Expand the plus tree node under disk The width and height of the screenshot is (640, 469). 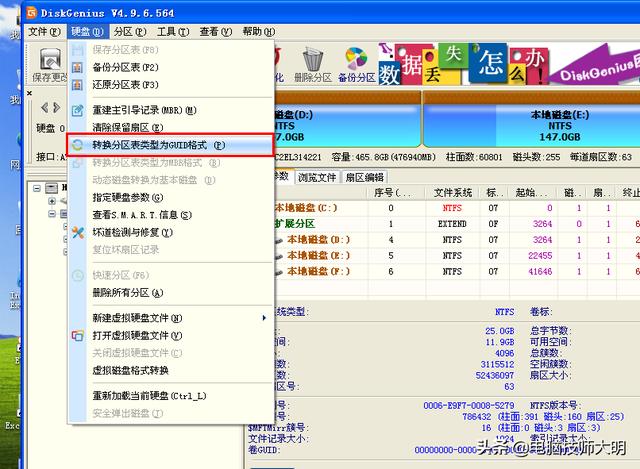click(52, 201)
